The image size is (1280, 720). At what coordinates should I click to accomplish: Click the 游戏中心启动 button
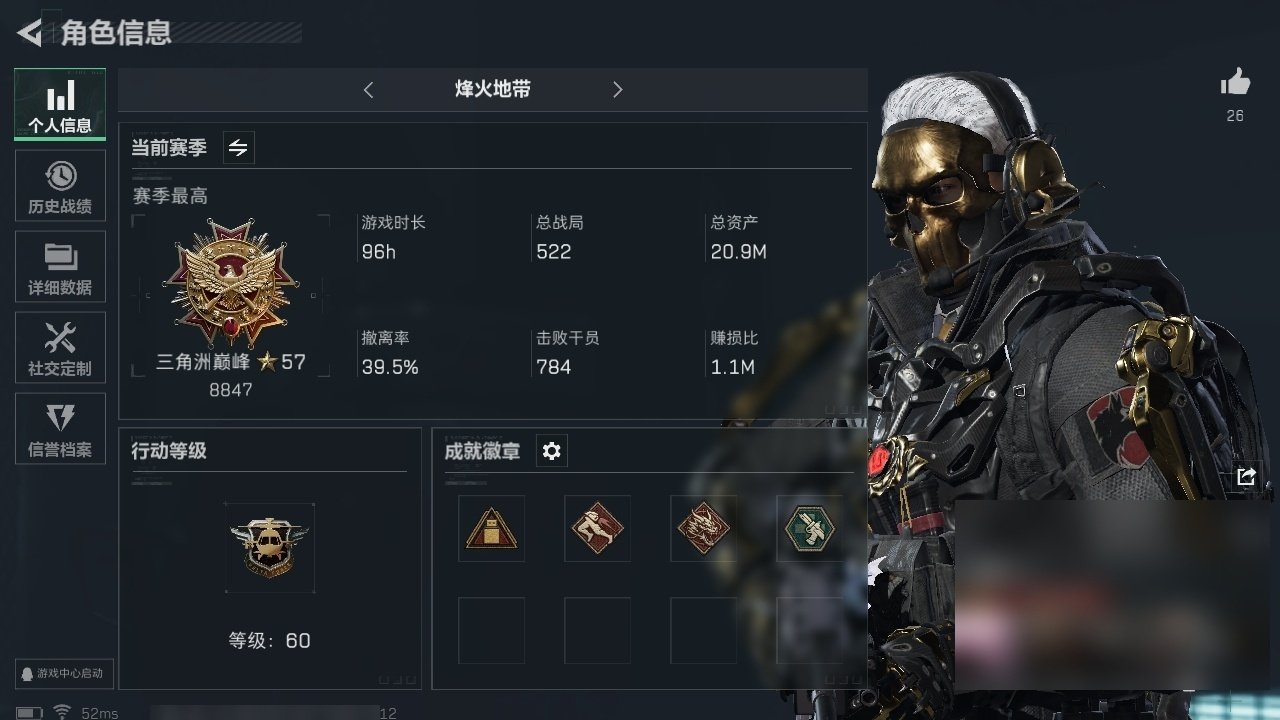coord(62,673)
